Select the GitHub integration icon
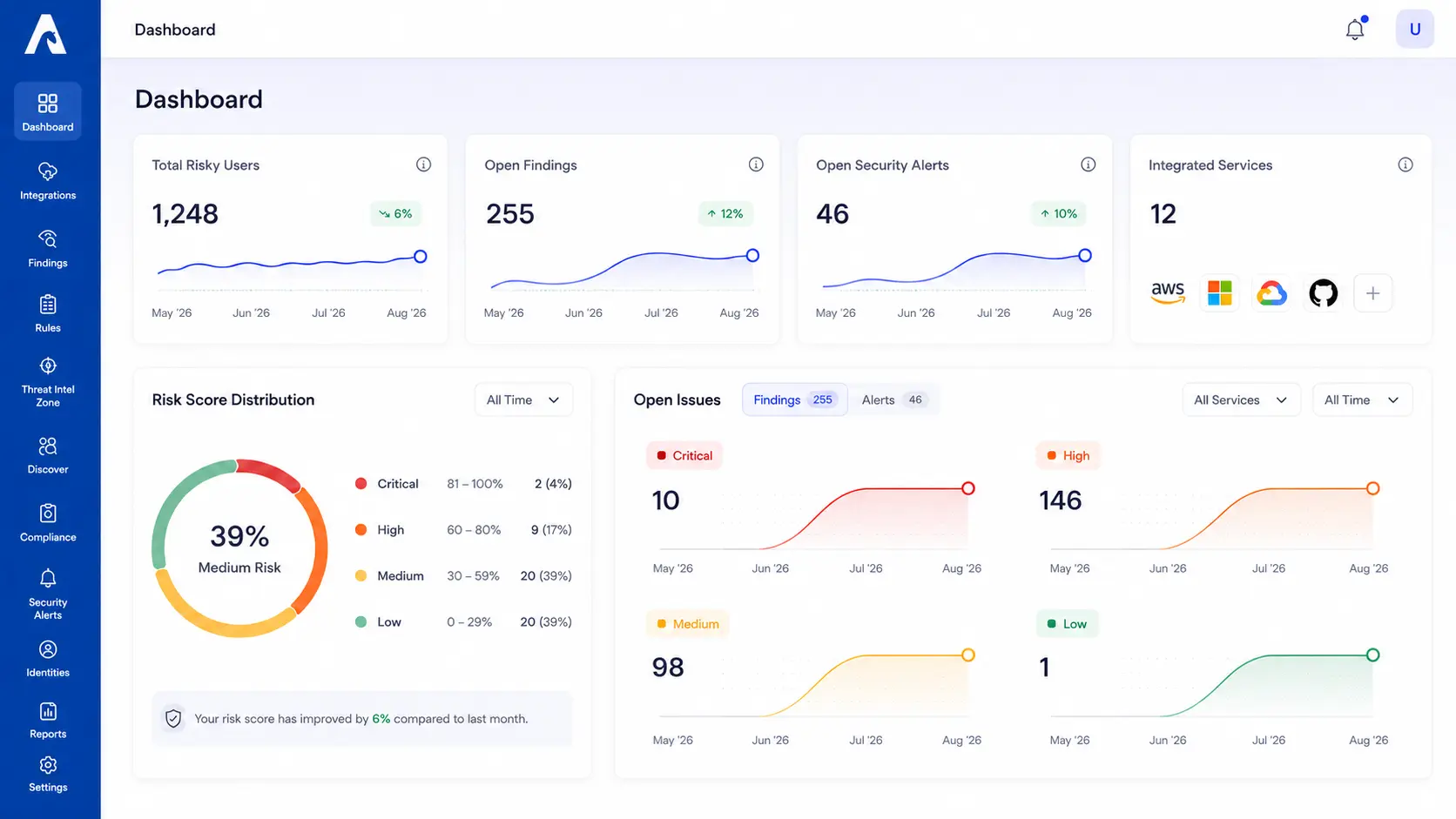1456x819 pixels. pyautogui.click(x=1323, y=293)
